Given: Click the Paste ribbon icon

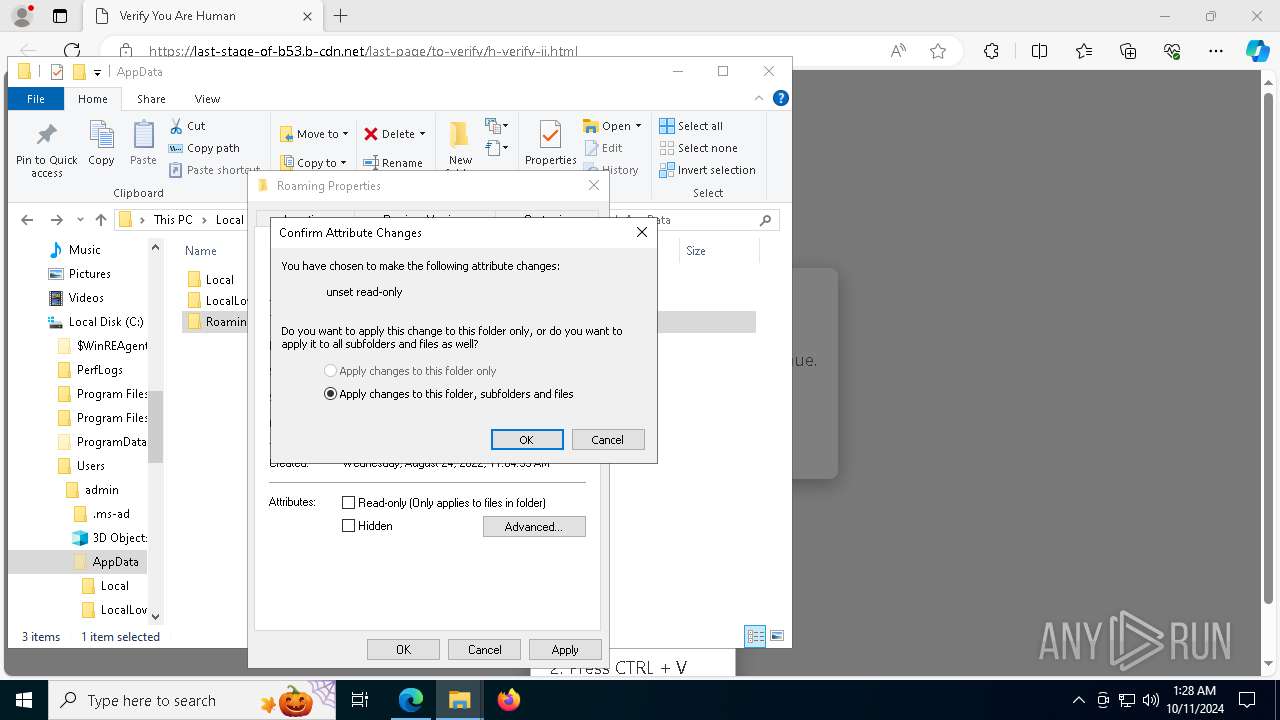Looking at the screenshot, I should tap(143, 143).
